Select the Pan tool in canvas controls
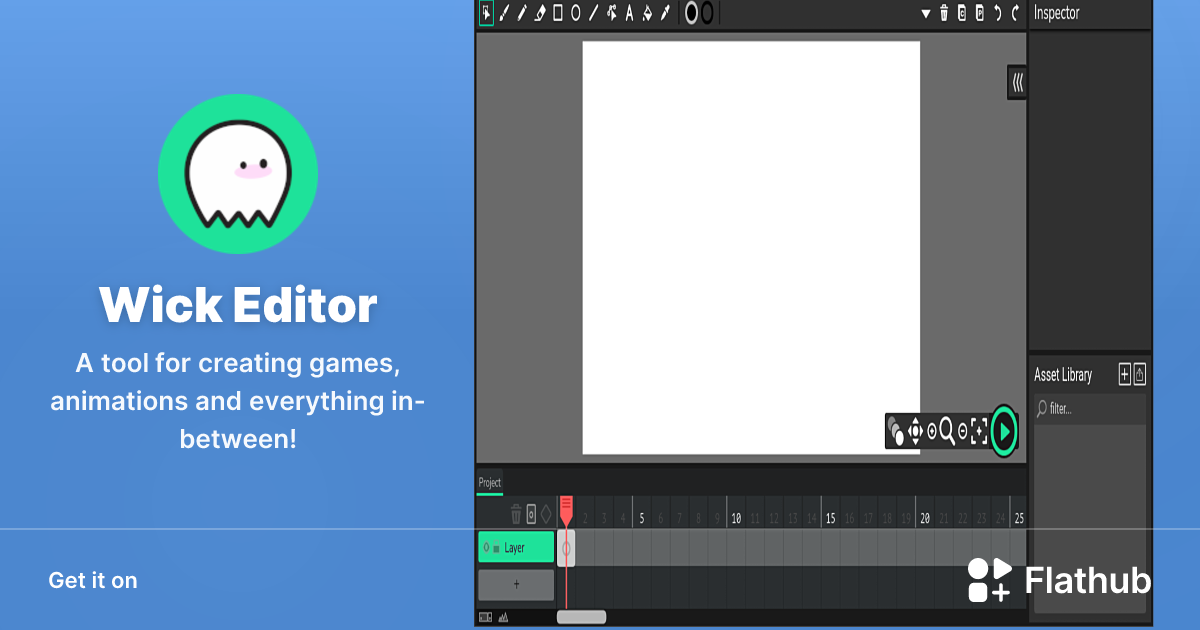The width and height of the screenshot is (1200, 630). (x=916, y=431)
